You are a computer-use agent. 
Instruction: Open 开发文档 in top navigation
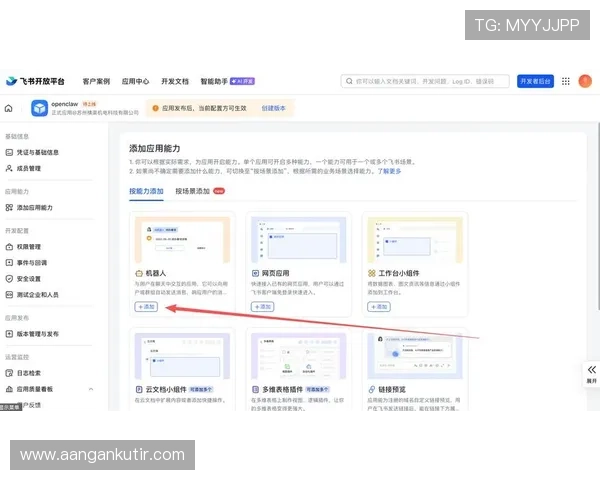click(175, 81)
